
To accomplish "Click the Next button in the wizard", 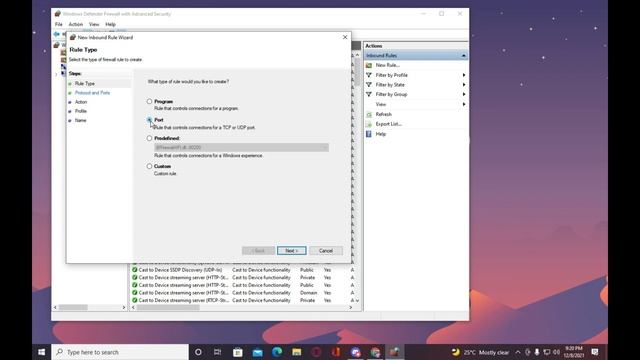I will click(291, 251).
